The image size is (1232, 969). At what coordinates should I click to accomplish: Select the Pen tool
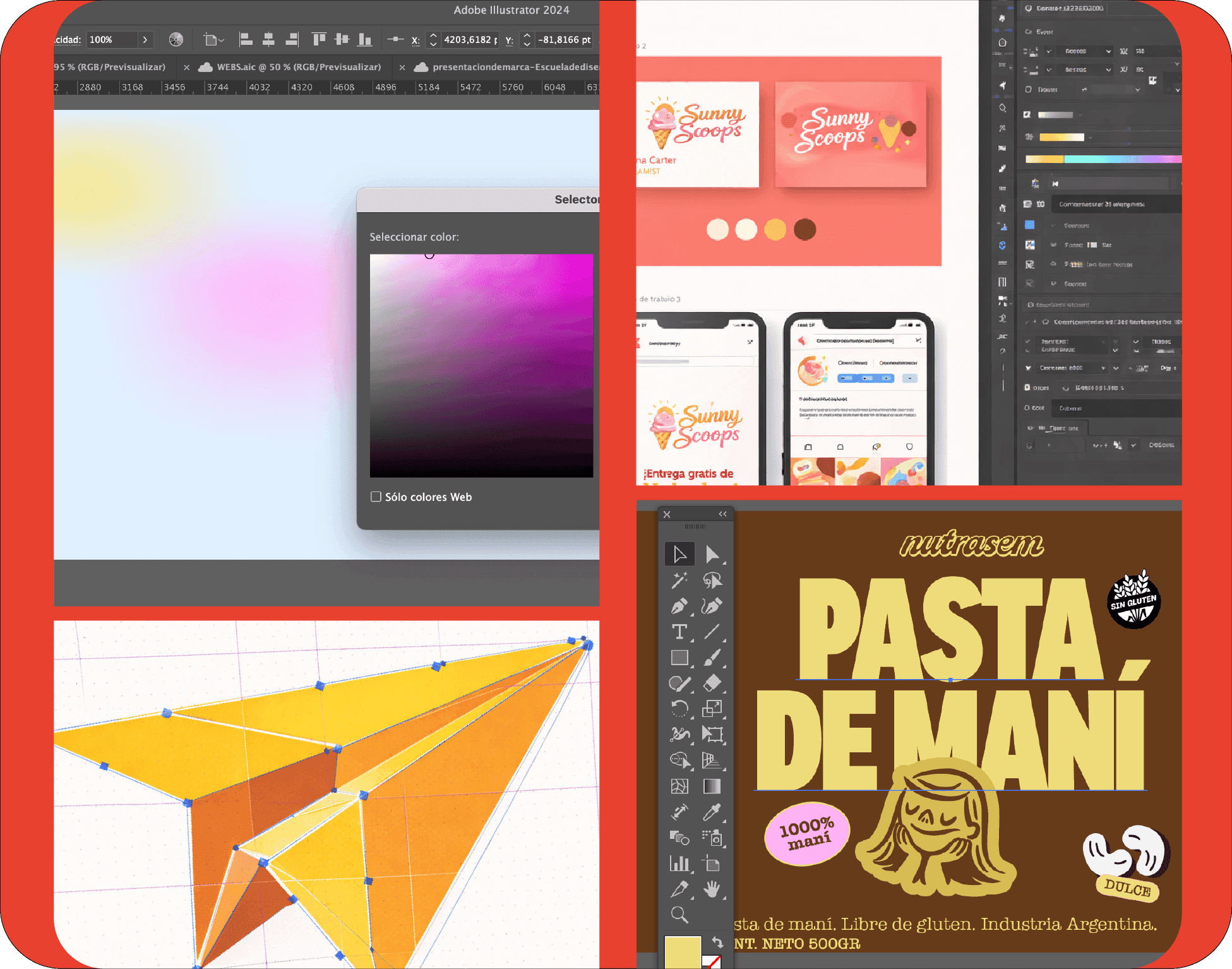pyautogui.click(x=679, y=606)
